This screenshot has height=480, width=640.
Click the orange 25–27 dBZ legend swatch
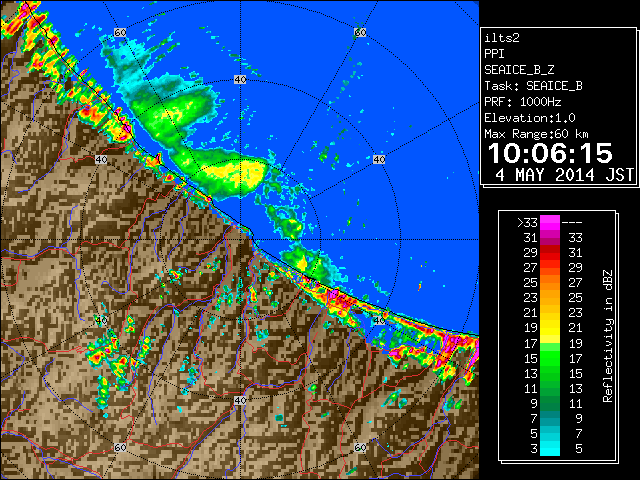550,282
